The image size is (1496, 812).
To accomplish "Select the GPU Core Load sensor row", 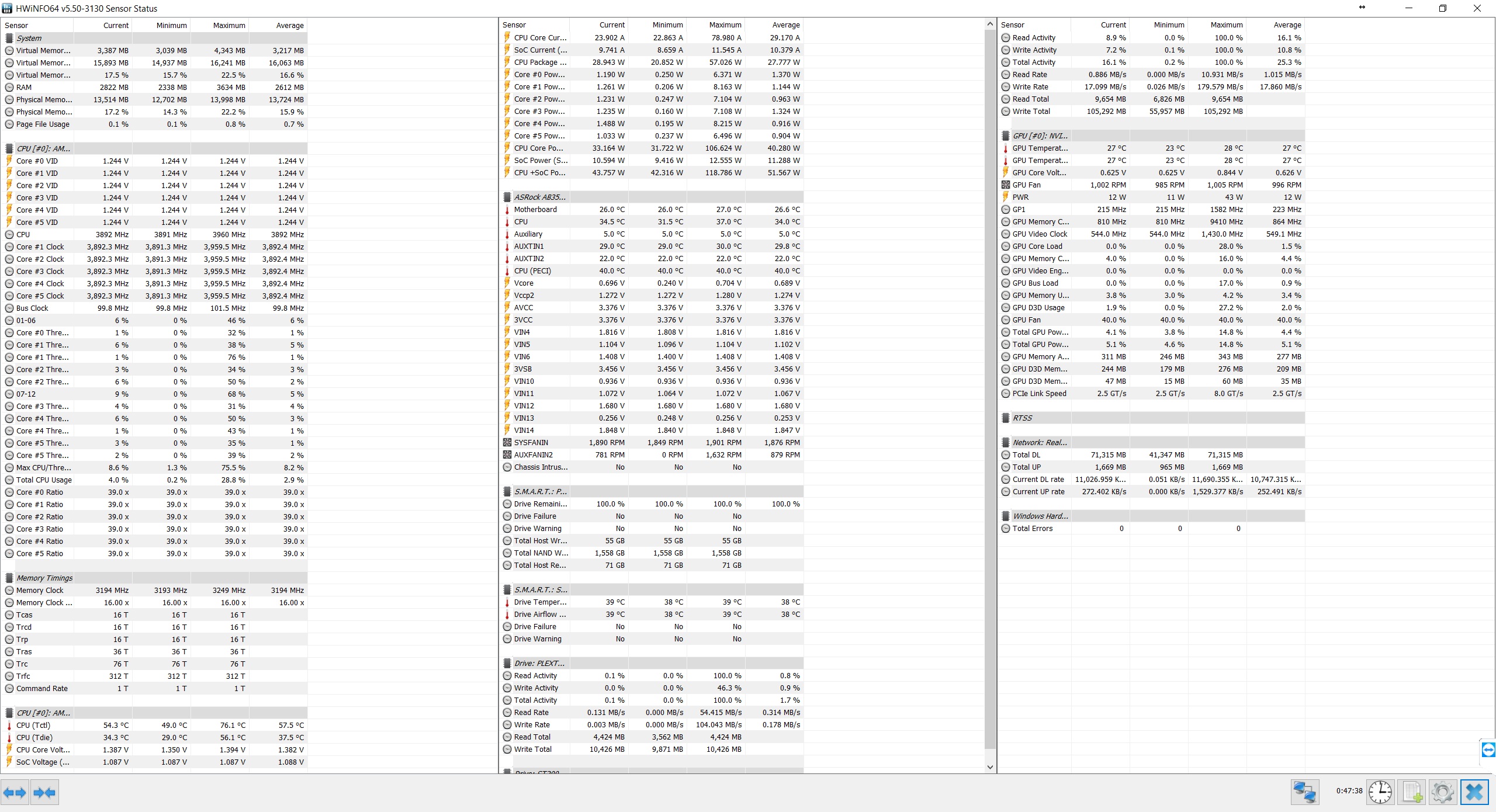I will pyautogui.click(x=1037, y=246).
